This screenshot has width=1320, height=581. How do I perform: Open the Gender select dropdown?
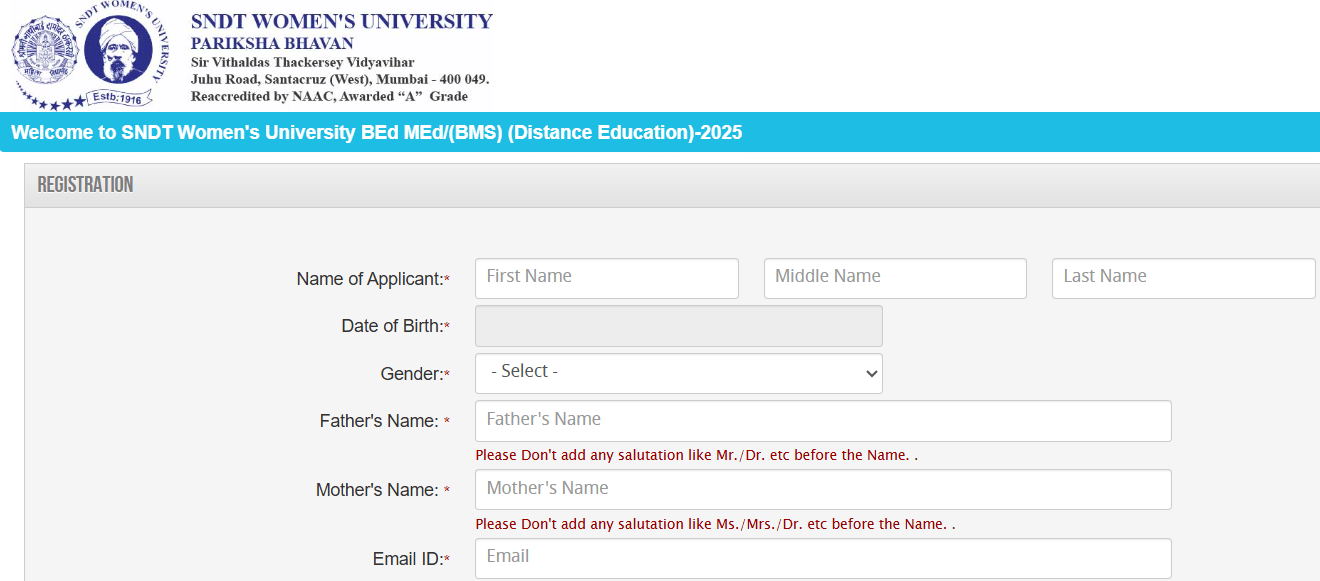[x=678, y=372]
